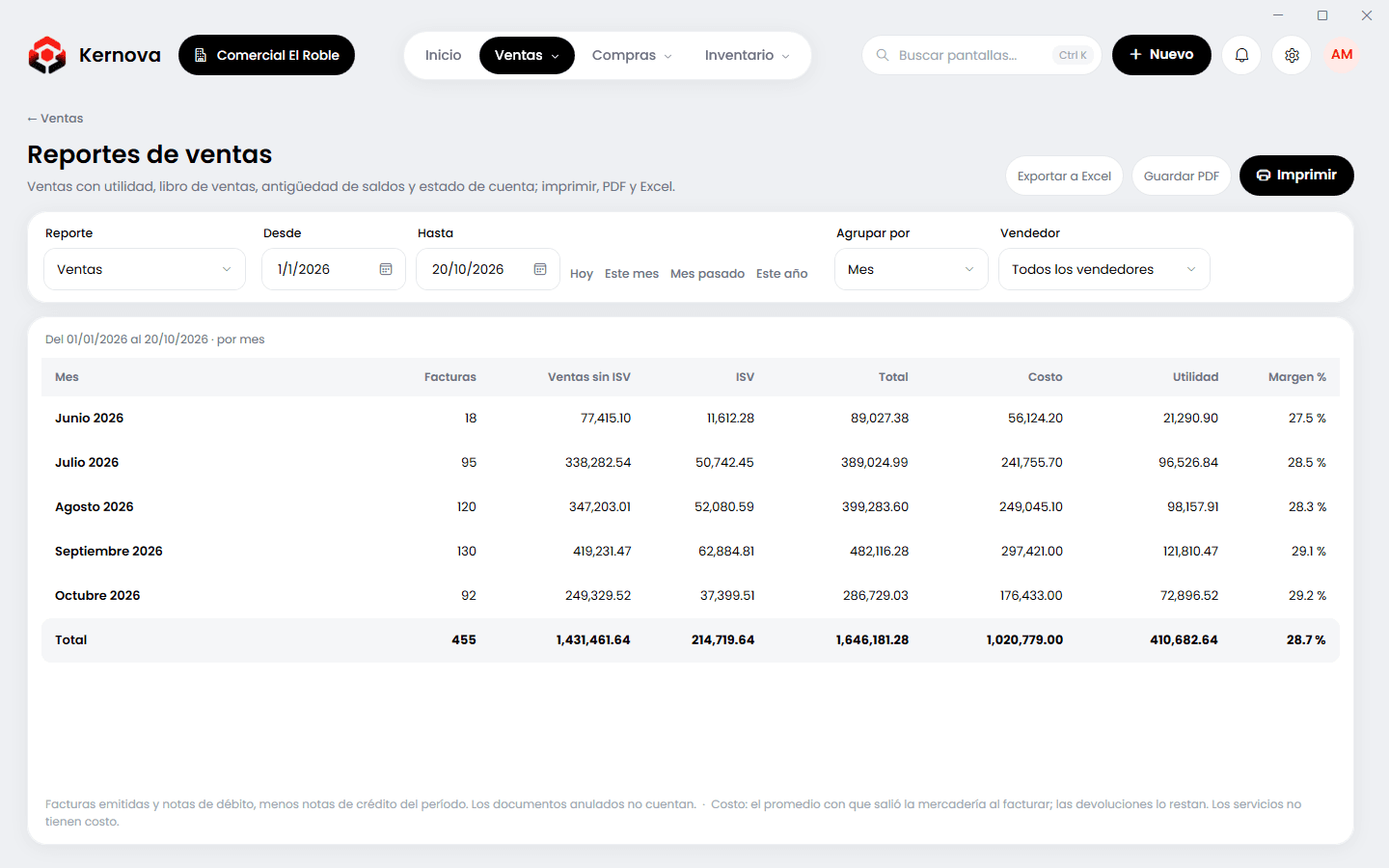
Task: Click the search magnifier icon
Action: point(883,55)
